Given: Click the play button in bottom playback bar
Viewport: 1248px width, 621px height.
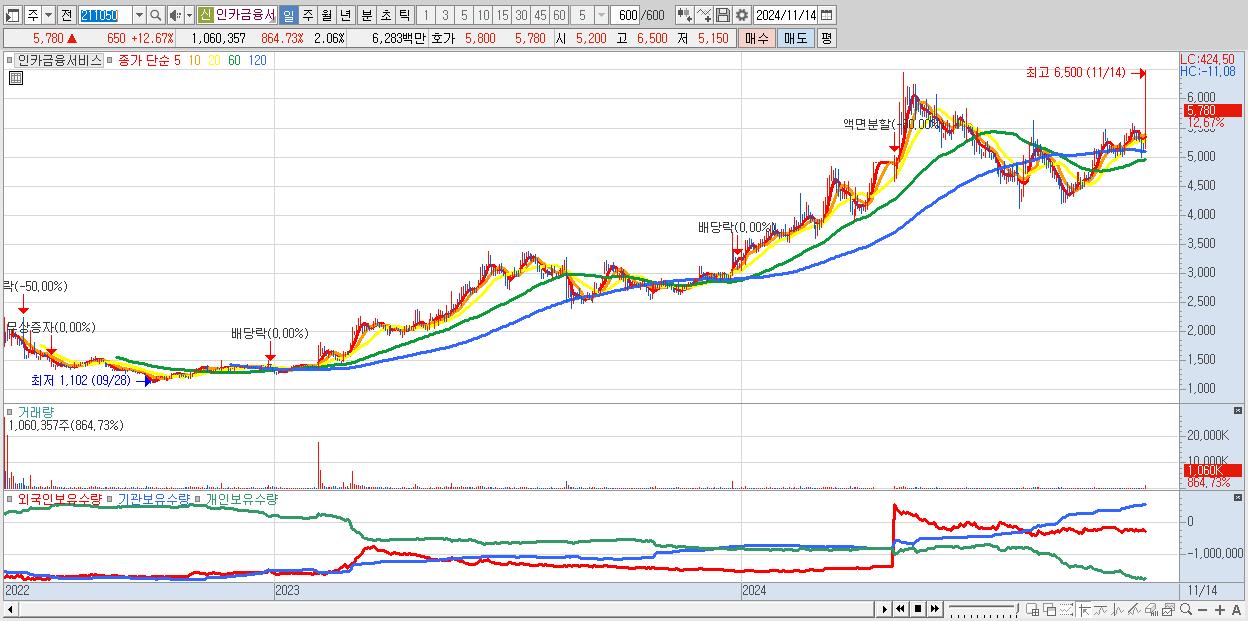Looking at the screenshot, I should [885, 609].
